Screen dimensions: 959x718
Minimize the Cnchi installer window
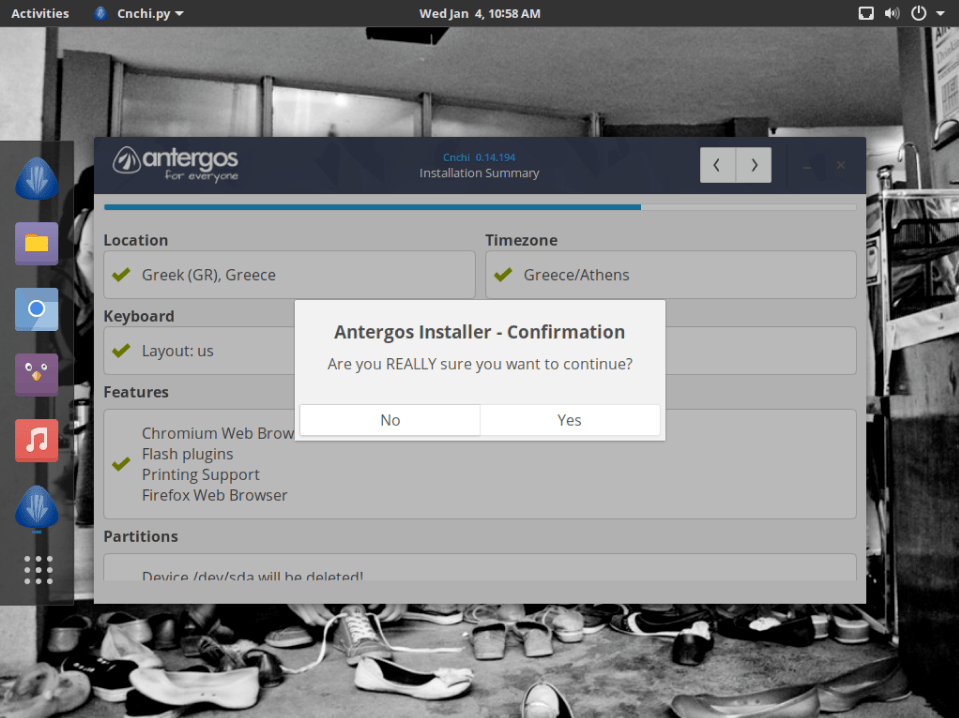pos(807,166)
